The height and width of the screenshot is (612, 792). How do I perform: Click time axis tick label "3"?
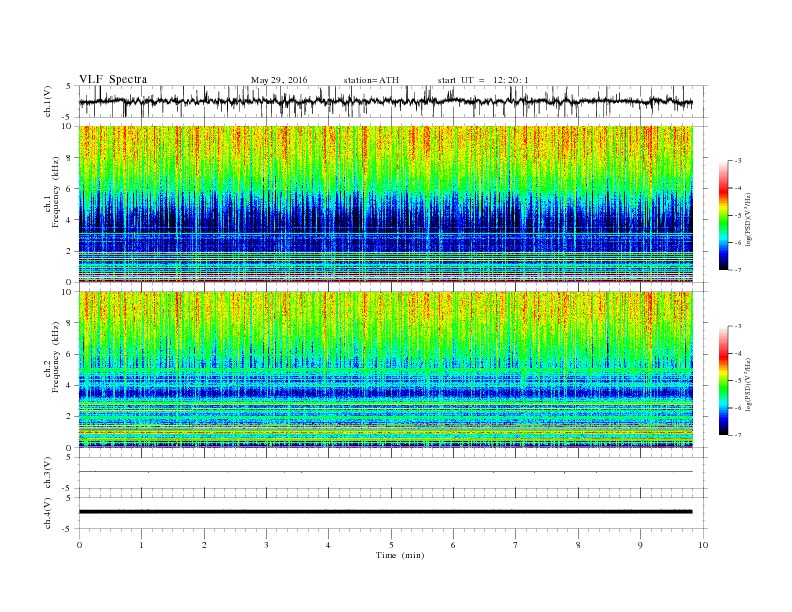click(x=266, y=545)
